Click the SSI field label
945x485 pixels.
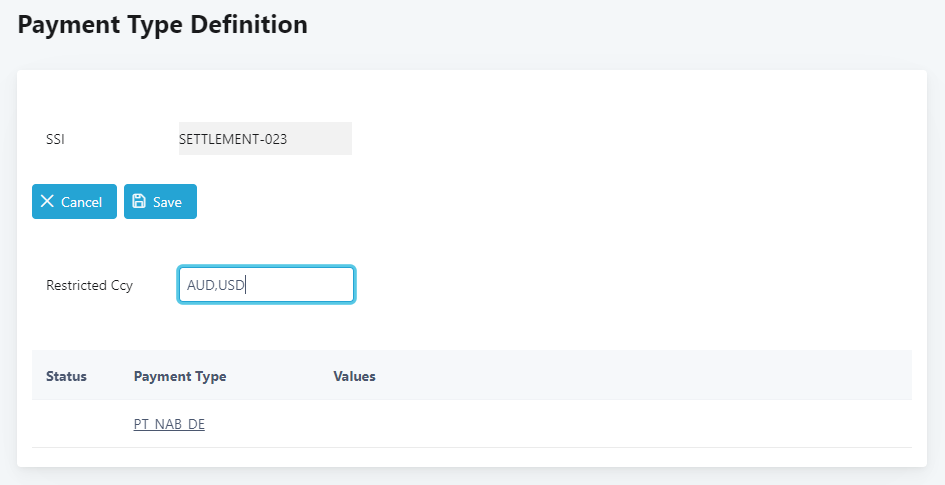(55, 139)
